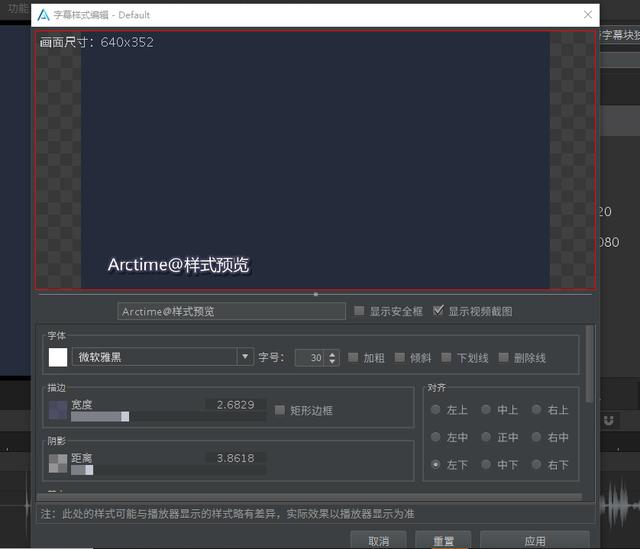The width and height of the screenshot is (640, 549).
Task: Open the 微软雅黑 font dropdown
Action: coord(163,357)
